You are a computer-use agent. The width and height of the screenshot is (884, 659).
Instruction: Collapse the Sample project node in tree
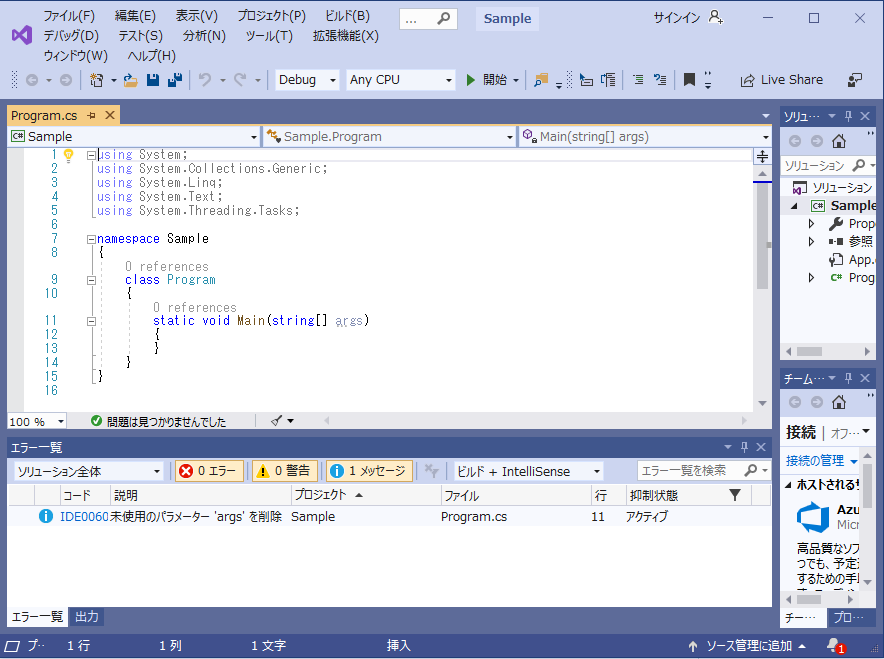click(x=794, y=206)
